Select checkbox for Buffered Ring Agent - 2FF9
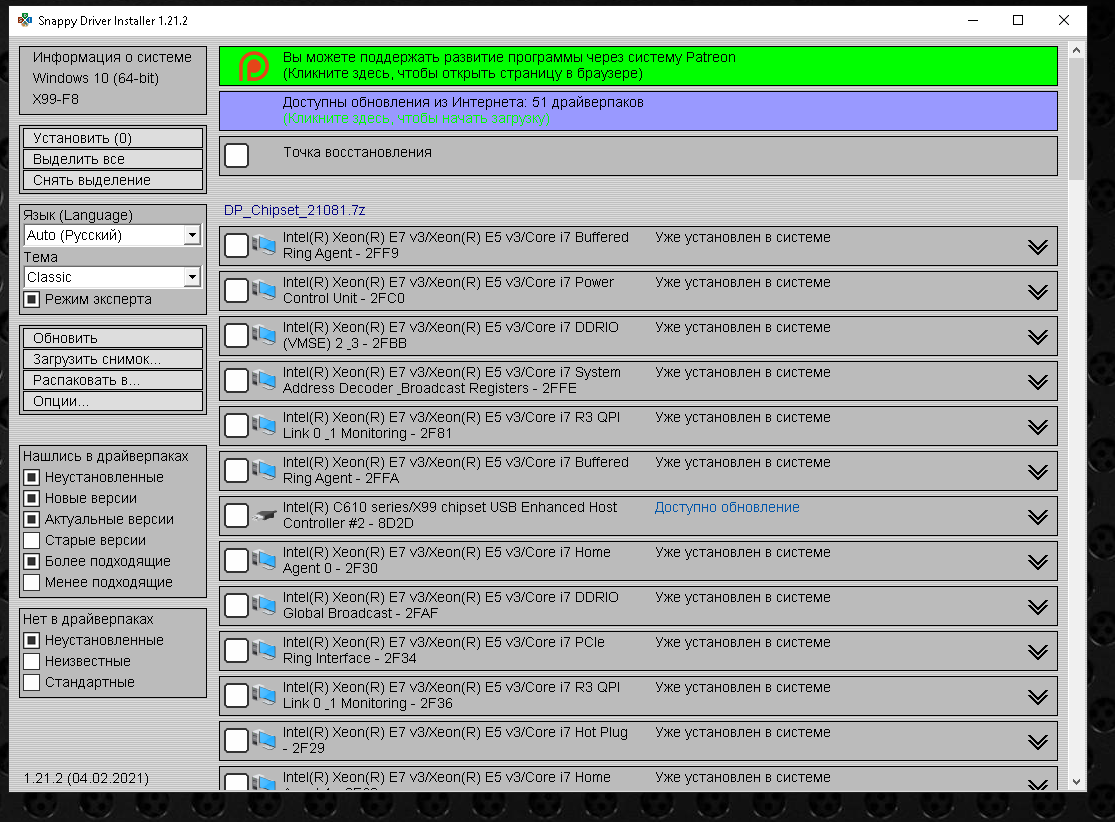This screenshot has width=1115, height=822. [236, 245]
